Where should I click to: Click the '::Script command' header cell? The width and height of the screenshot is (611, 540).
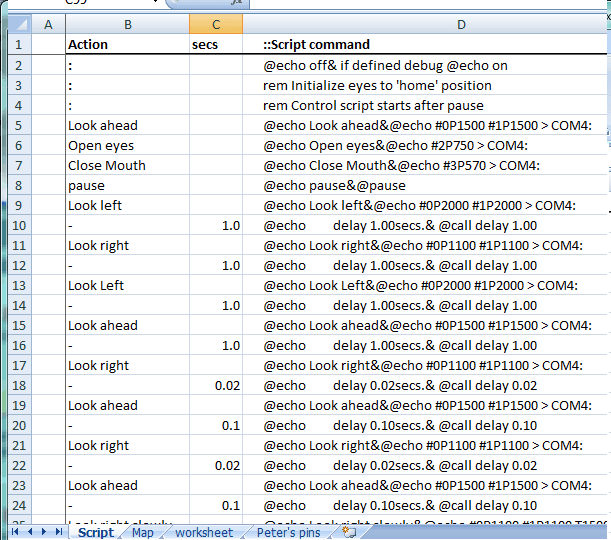pos(424,44)
